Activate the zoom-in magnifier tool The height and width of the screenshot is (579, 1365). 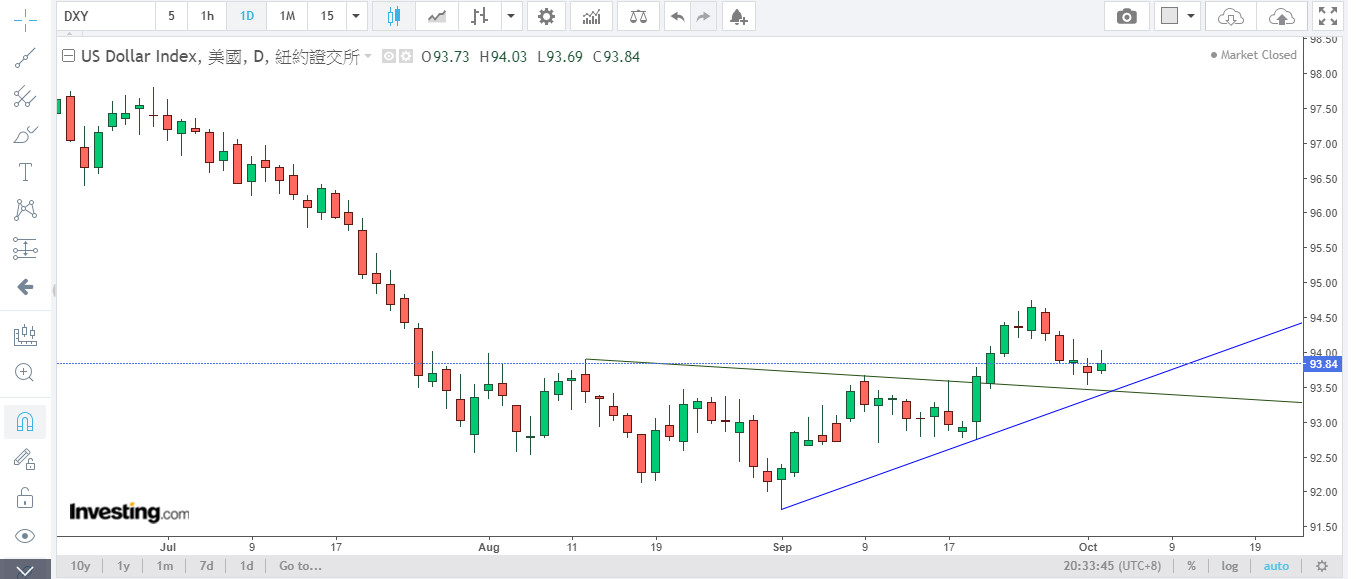(25, 372)
